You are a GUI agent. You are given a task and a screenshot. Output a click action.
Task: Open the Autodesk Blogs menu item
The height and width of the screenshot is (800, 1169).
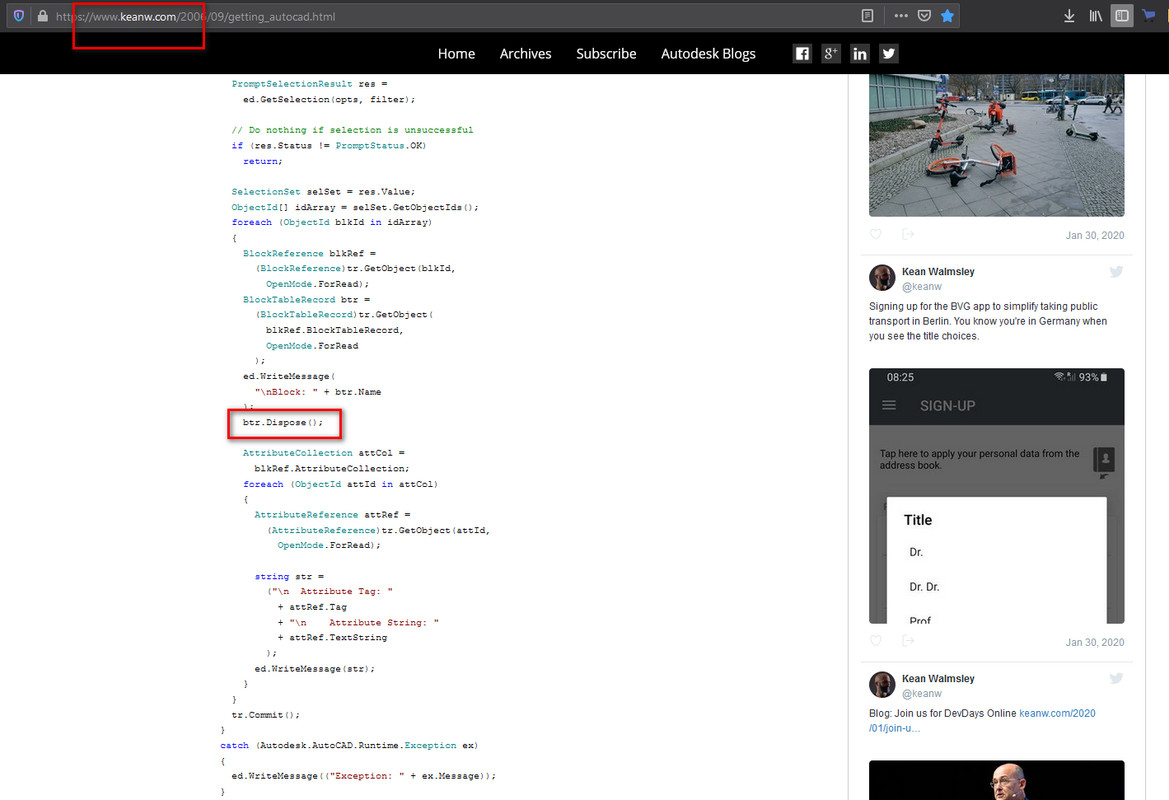(708, 54)
